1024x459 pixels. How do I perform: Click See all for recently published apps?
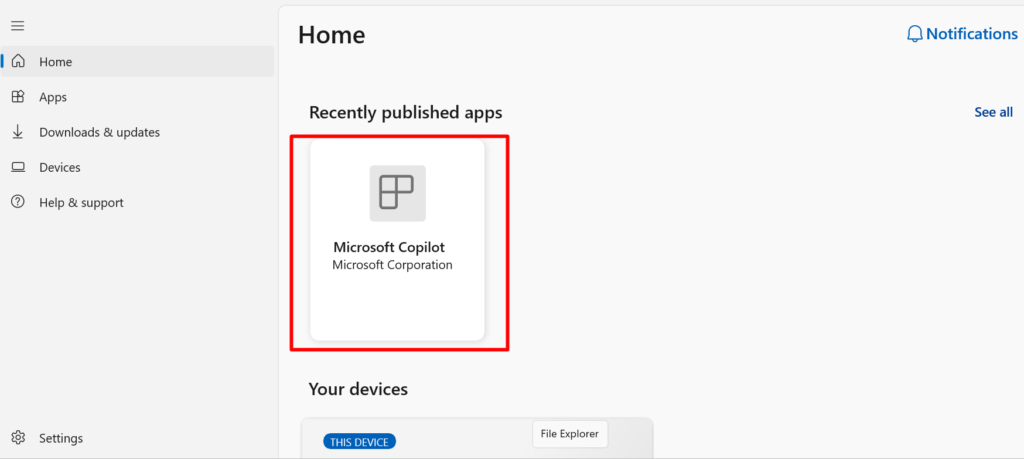(993, 112)
